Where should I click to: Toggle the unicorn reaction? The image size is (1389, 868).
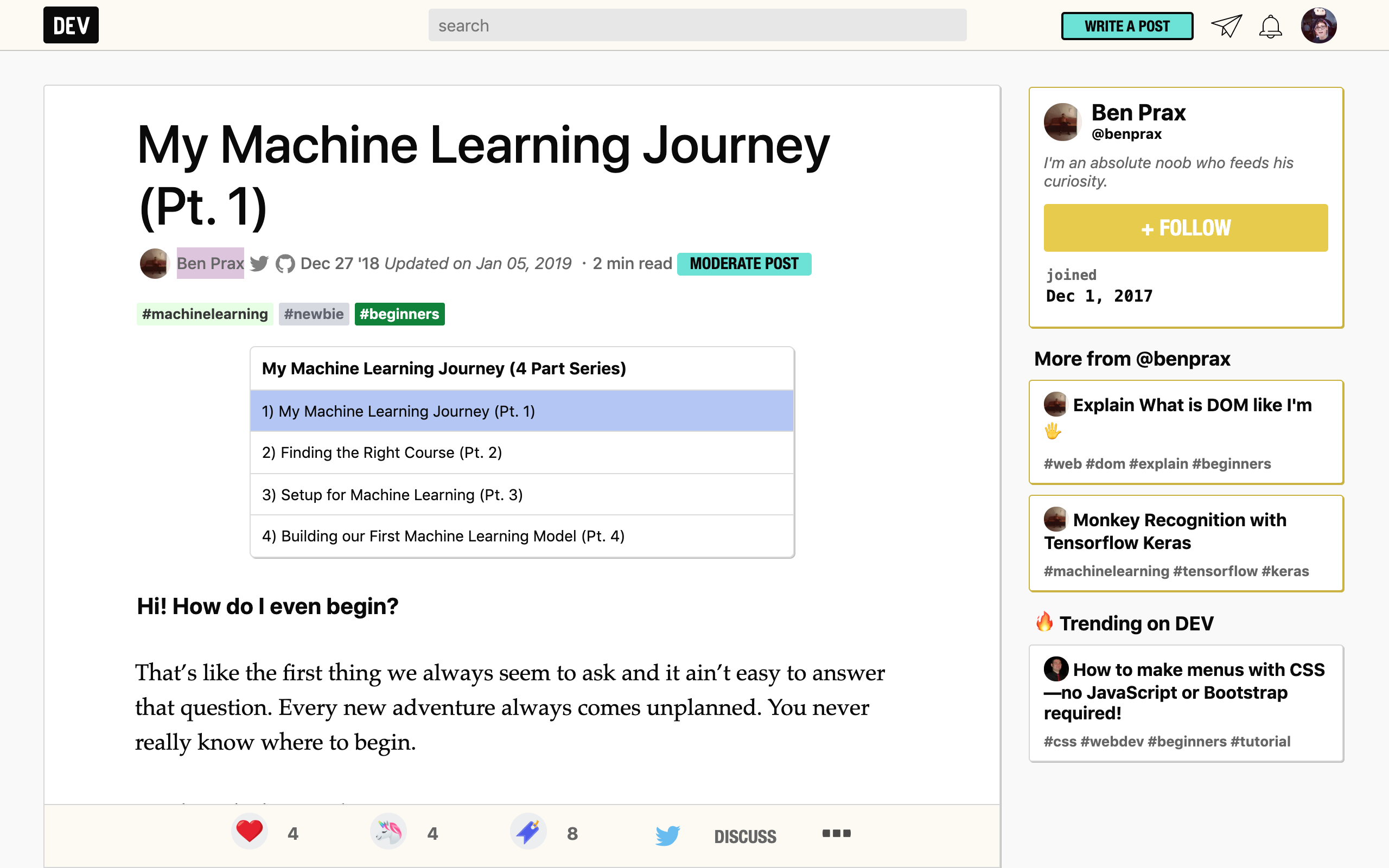click(388, 832)
